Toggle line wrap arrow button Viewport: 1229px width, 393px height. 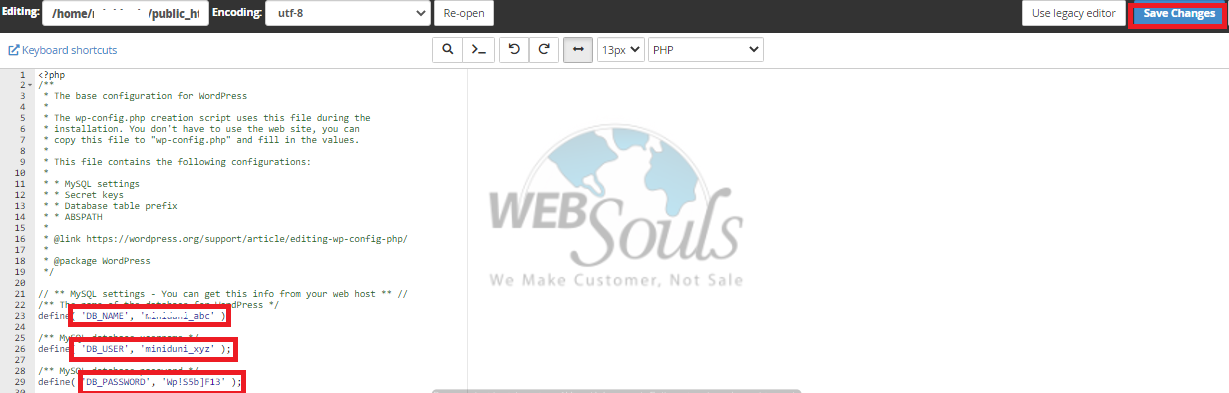point(578,49)
